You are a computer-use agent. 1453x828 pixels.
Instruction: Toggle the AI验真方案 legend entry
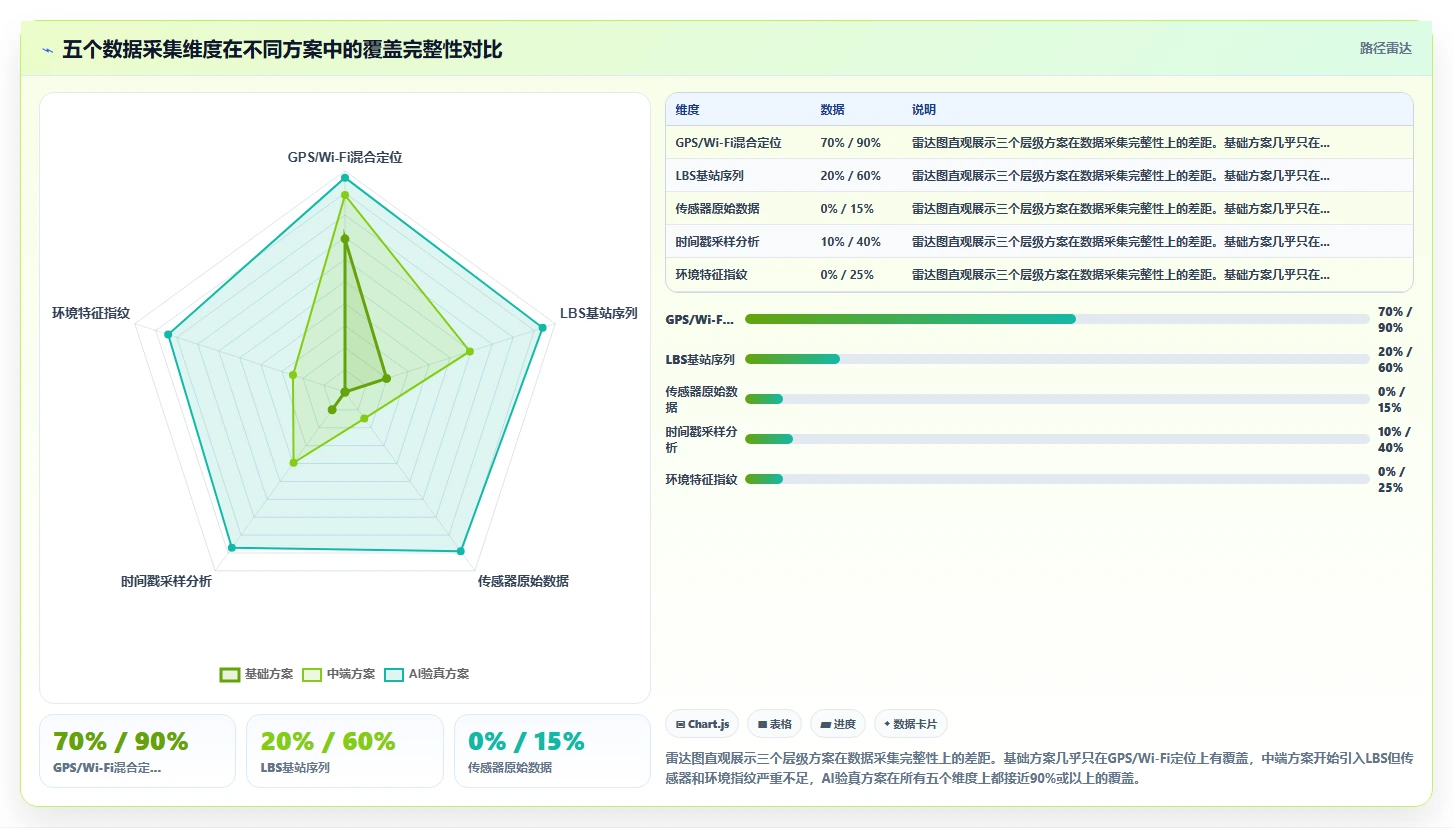pyautogui.click(x=427, y=674)
